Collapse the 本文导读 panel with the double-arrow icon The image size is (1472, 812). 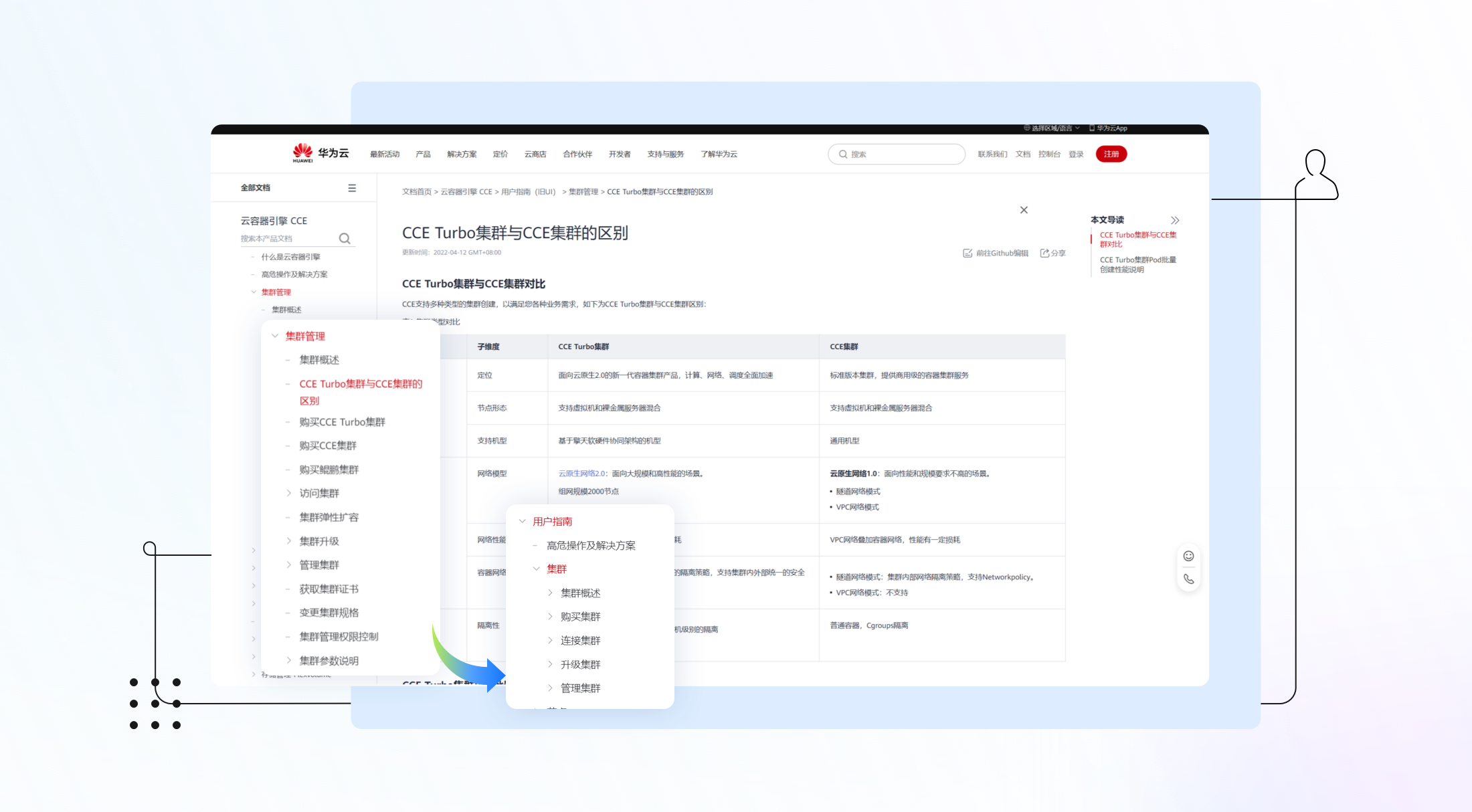1175,220
